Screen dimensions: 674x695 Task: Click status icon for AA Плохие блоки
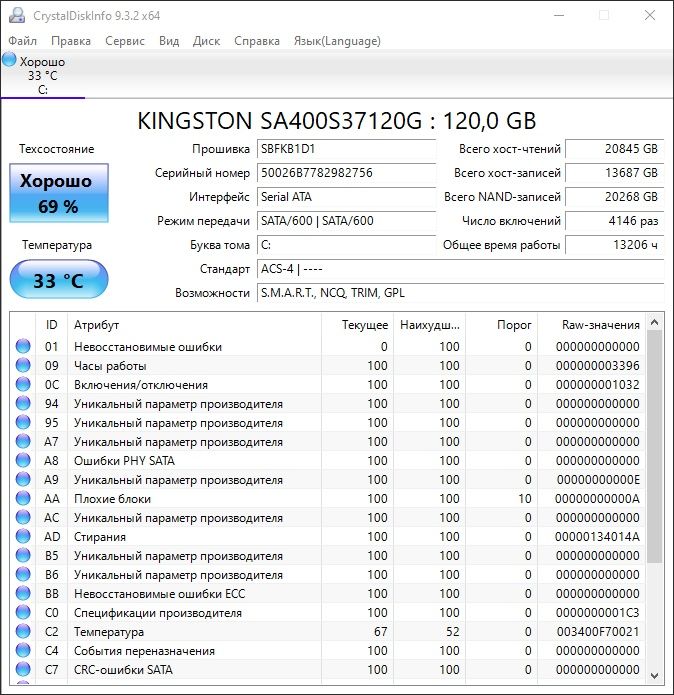(x=23, y=499)
